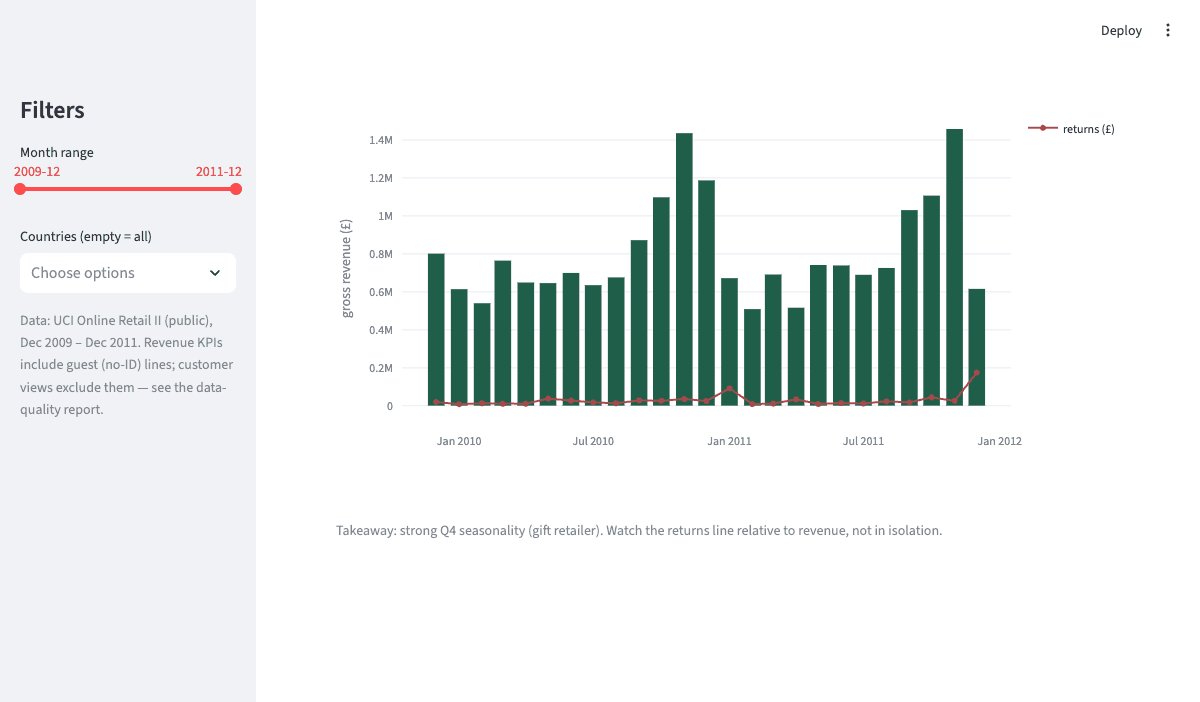
Task: Click the last returns line data point
Action: pyautogui.click(x=977, y=373)
